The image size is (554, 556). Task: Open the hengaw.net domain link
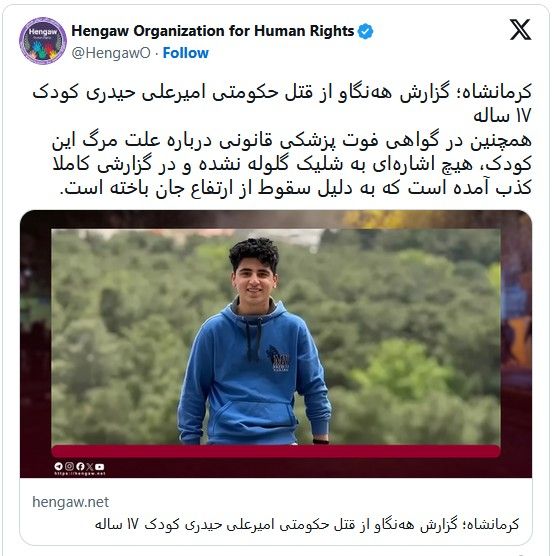(x=70, y=502)
